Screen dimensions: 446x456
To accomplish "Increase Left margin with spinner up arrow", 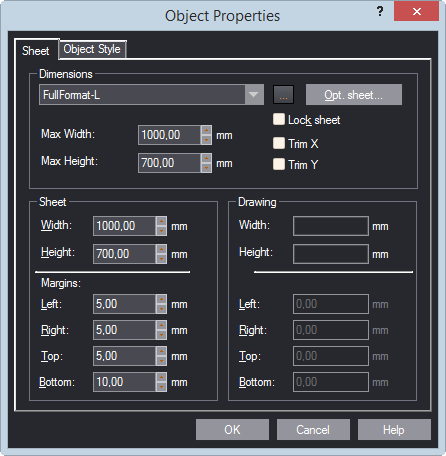I will click(x=161, y=299).
